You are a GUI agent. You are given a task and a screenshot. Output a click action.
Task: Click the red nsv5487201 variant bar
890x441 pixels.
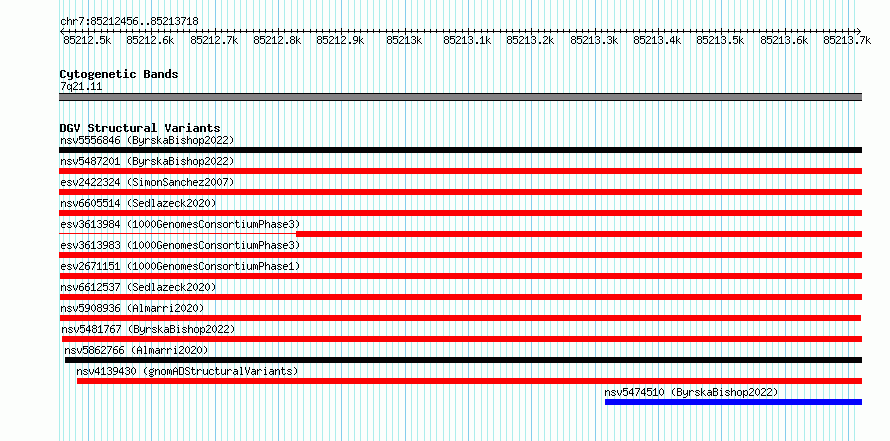(460, 171)
